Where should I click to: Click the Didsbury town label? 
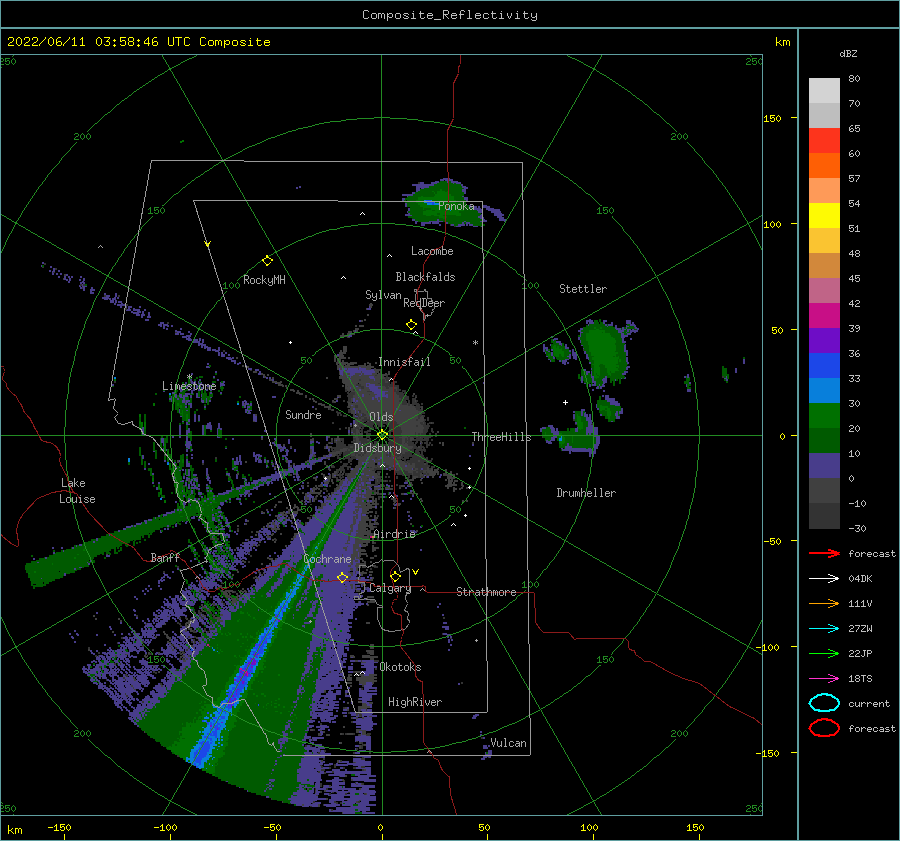coord(377,448)
